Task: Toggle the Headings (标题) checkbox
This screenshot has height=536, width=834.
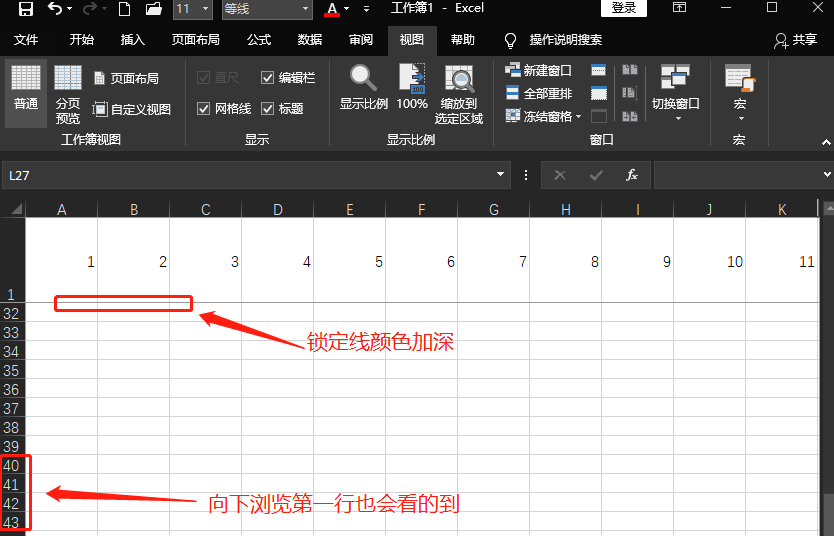Action: (x=268, y=109)
